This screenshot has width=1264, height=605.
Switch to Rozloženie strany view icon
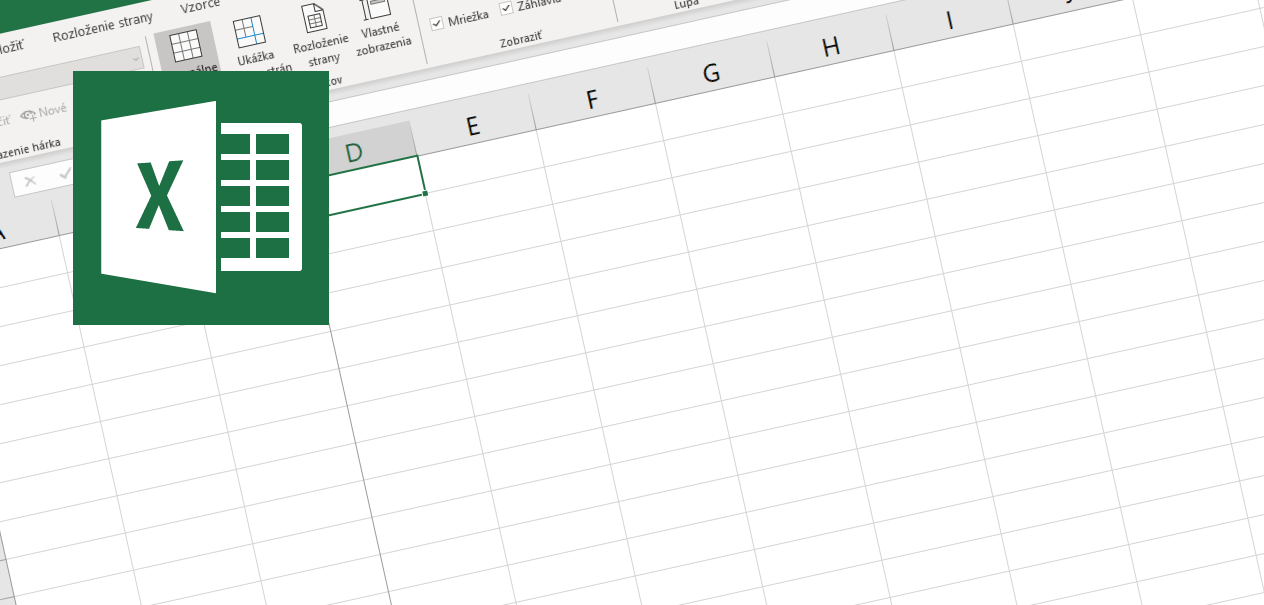[314, 24]
